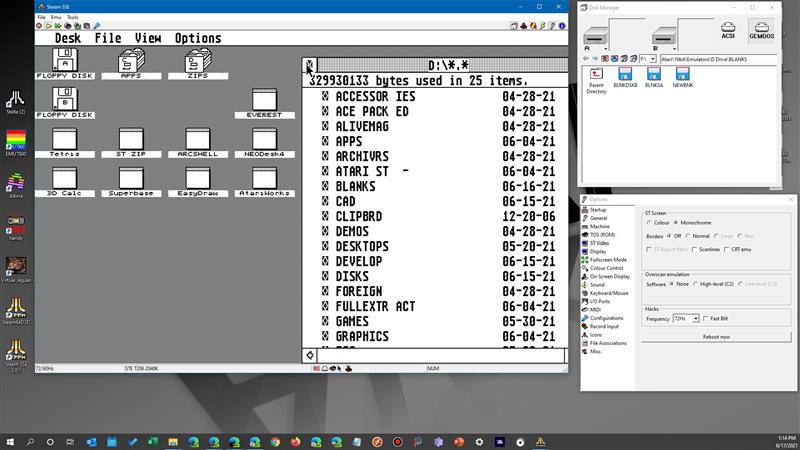Select the NEWBNK disk image
Image resolution: width=800 pixels, height=450 pixels.
683,77
